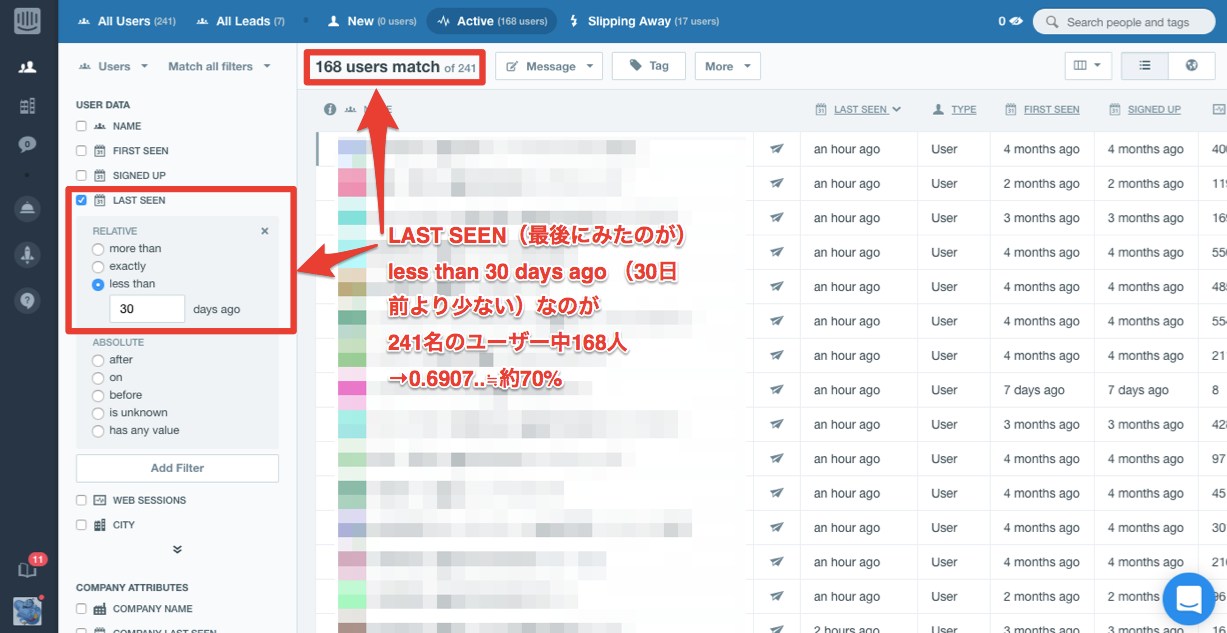Check the SIGNED UP filter checkbox

coord(82,175)
